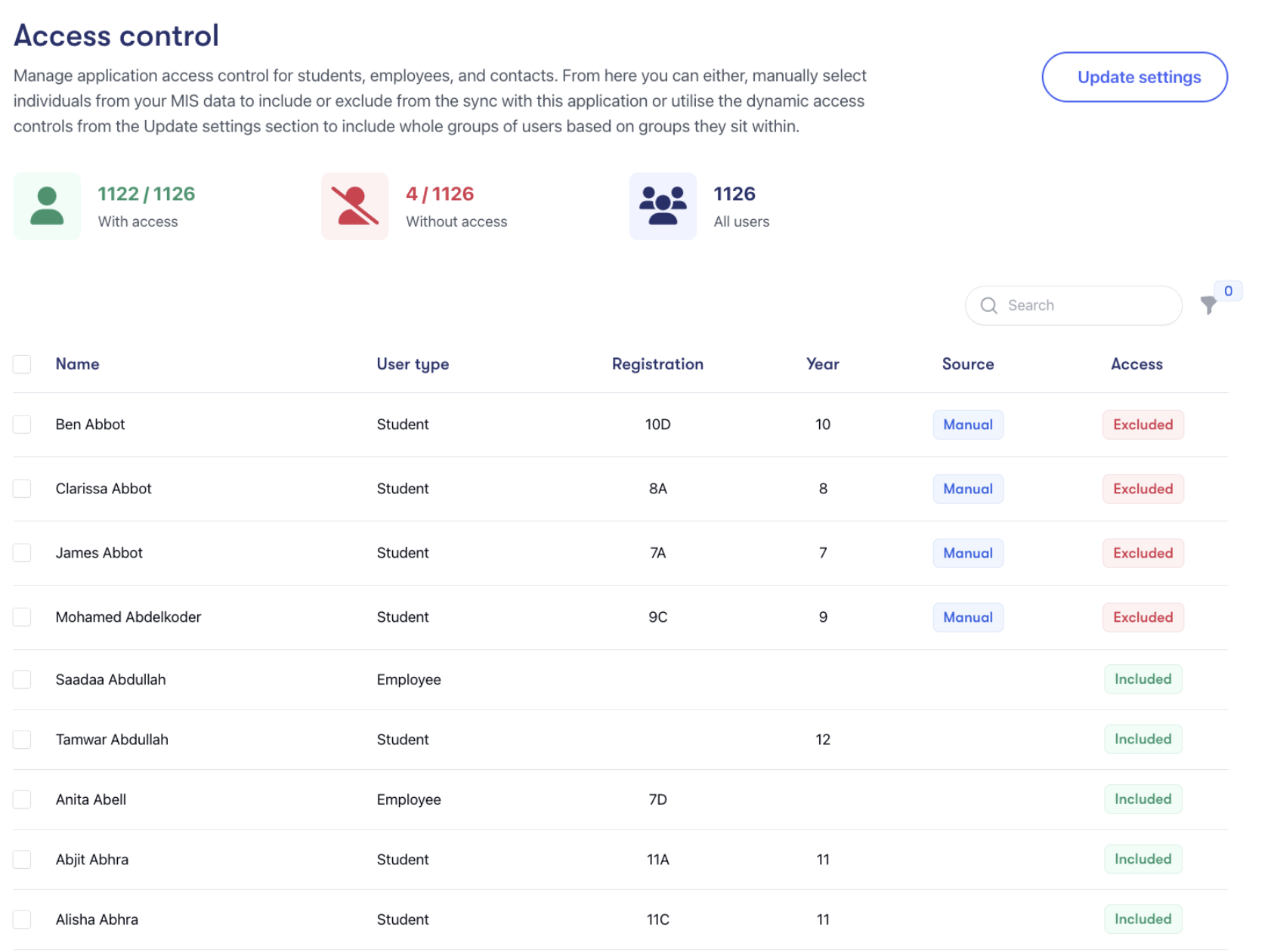Viewport: 1274px width, 952px height.
Task: Click the filter count badge
Action: pos(1228,291)
